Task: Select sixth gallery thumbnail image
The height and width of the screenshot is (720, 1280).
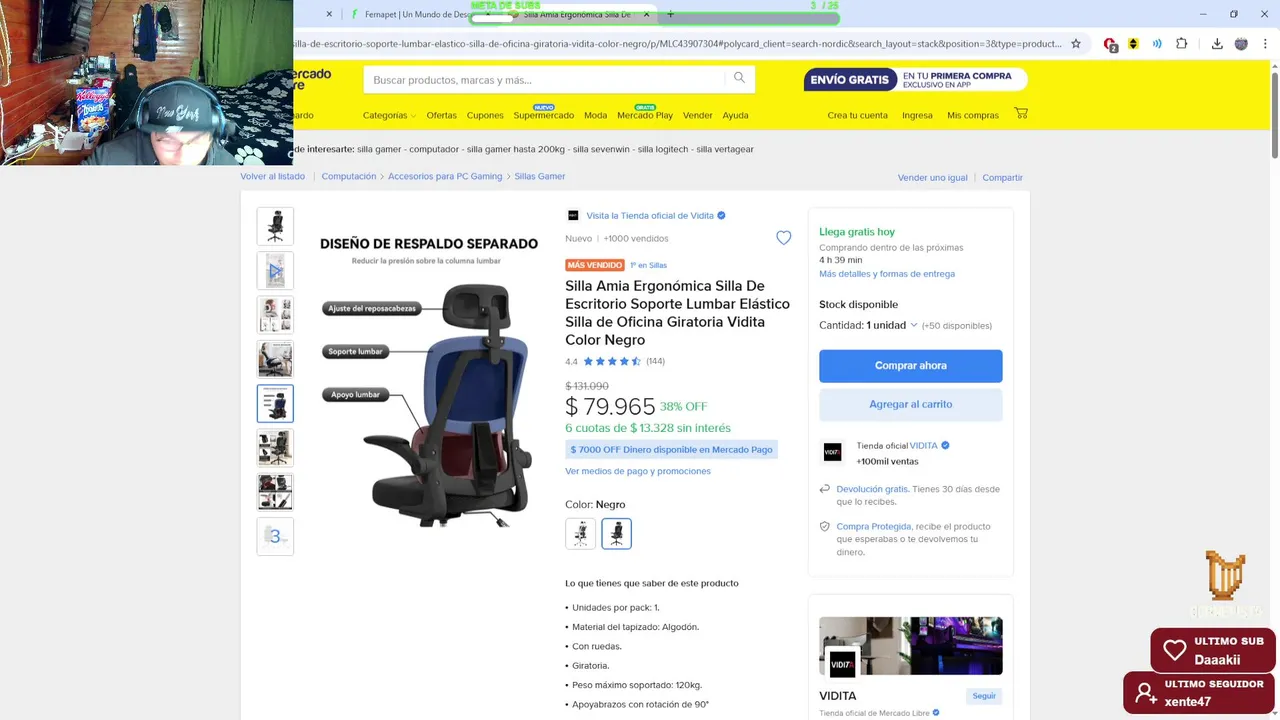Action: [x=275, y=447]
